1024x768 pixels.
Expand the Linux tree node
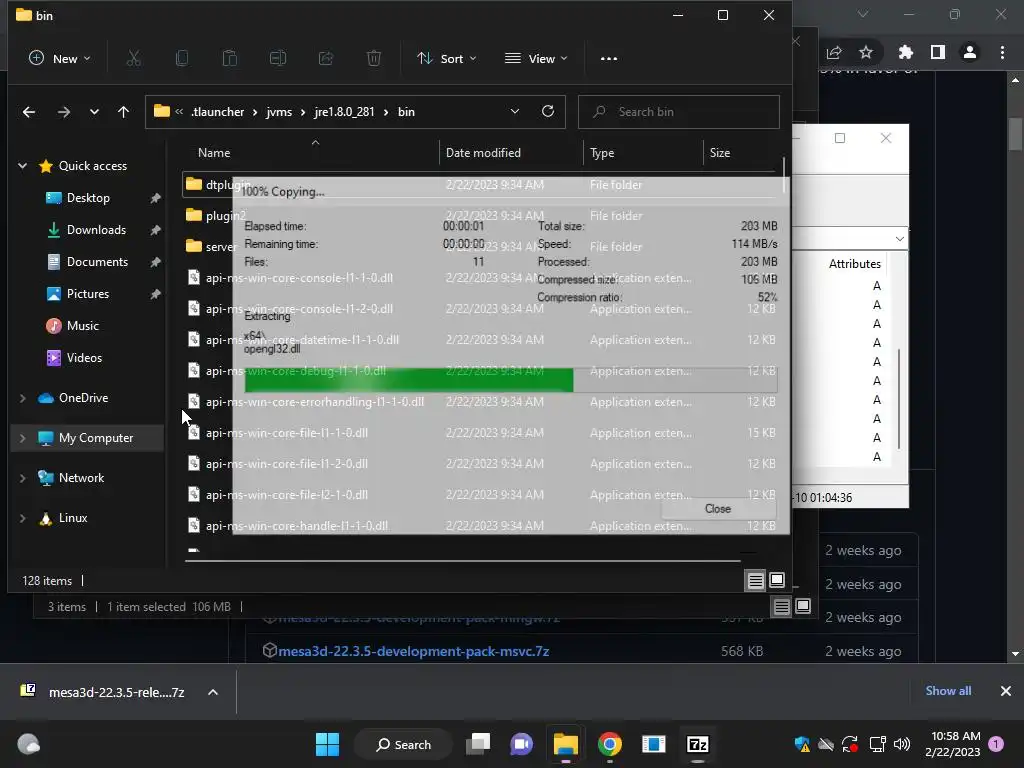pyautogui.click(x=23, y=518)
